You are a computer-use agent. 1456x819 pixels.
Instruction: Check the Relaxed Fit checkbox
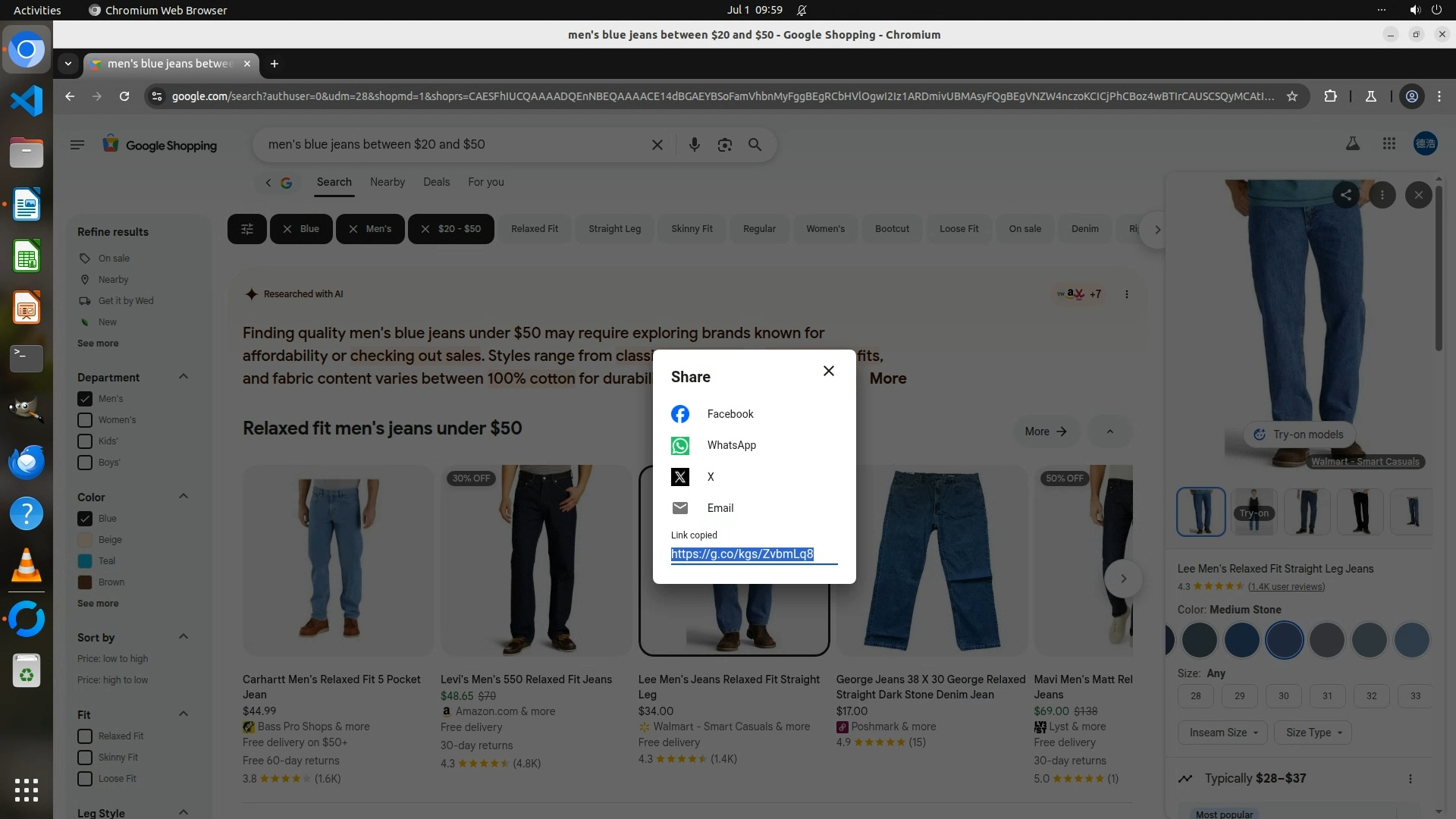point(85,736)
